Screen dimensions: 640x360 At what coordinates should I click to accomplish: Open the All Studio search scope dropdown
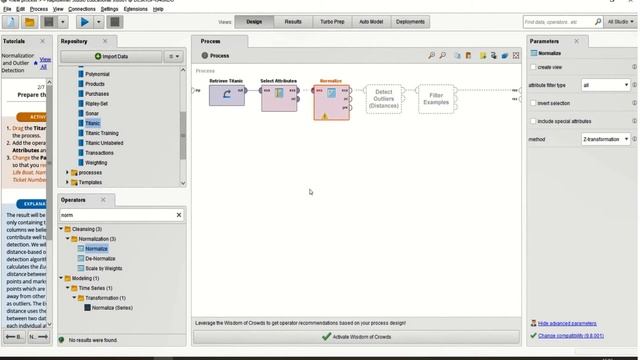point(620,22)
